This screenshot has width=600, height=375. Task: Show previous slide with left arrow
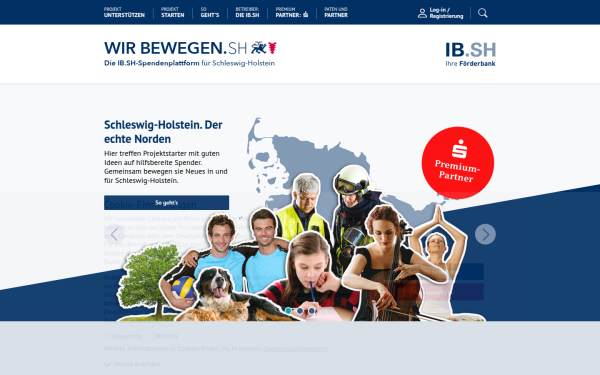coord(114,234)
